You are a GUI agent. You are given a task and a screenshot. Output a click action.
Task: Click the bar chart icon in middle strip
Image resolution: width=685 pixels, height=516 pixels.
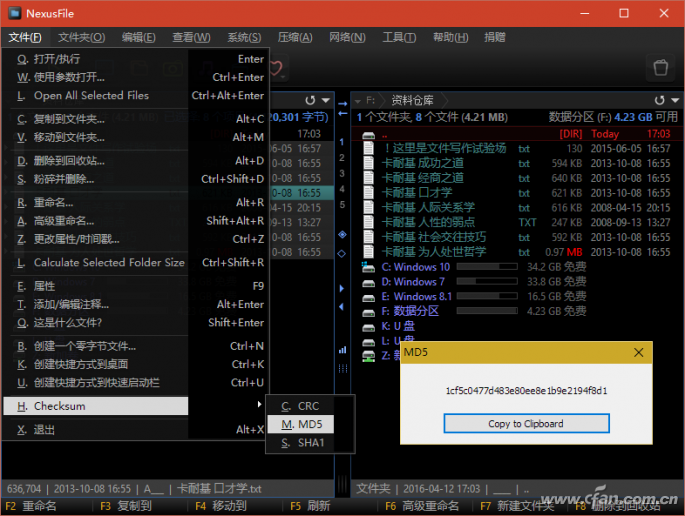(342, 349)
